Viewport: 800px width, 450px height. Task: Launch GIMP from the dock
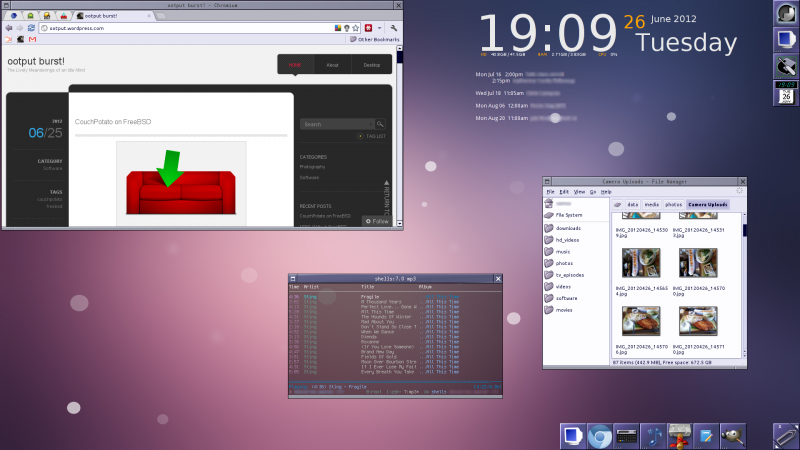733,437
